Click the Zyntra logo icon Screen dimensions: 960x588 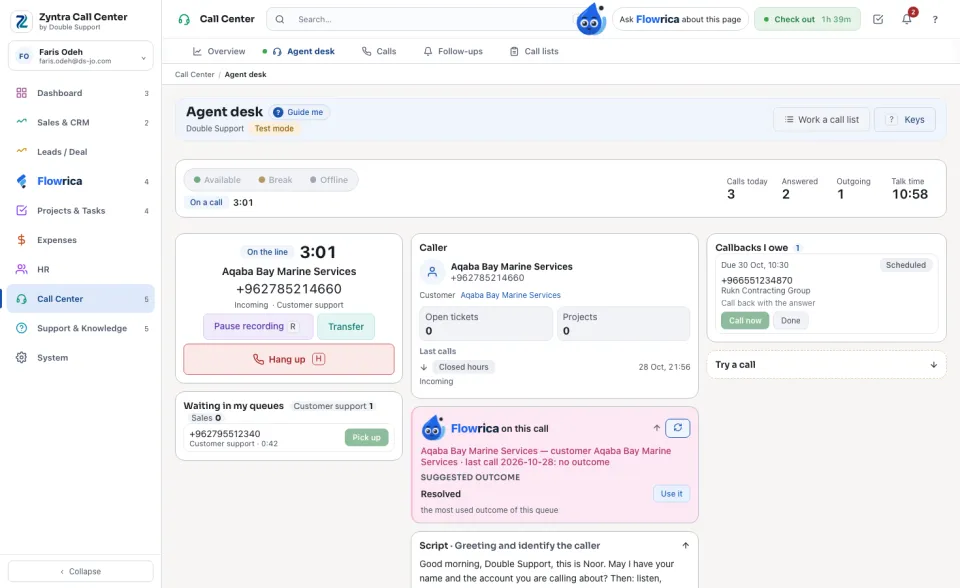(21, 21)
